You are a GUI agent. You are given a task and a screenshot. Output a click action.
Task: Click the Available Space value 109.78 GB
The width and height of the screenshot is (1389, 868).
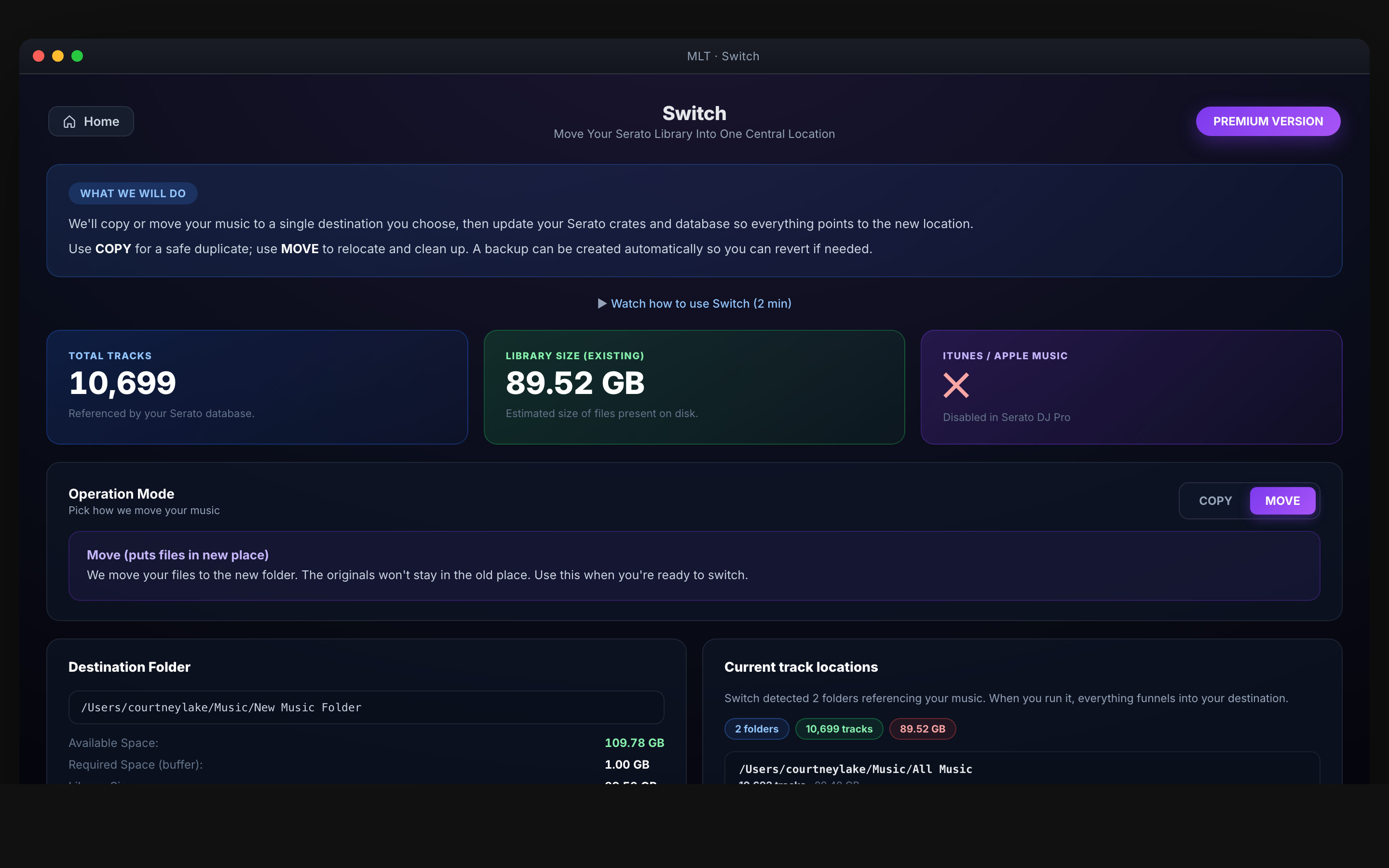[634, 743]
